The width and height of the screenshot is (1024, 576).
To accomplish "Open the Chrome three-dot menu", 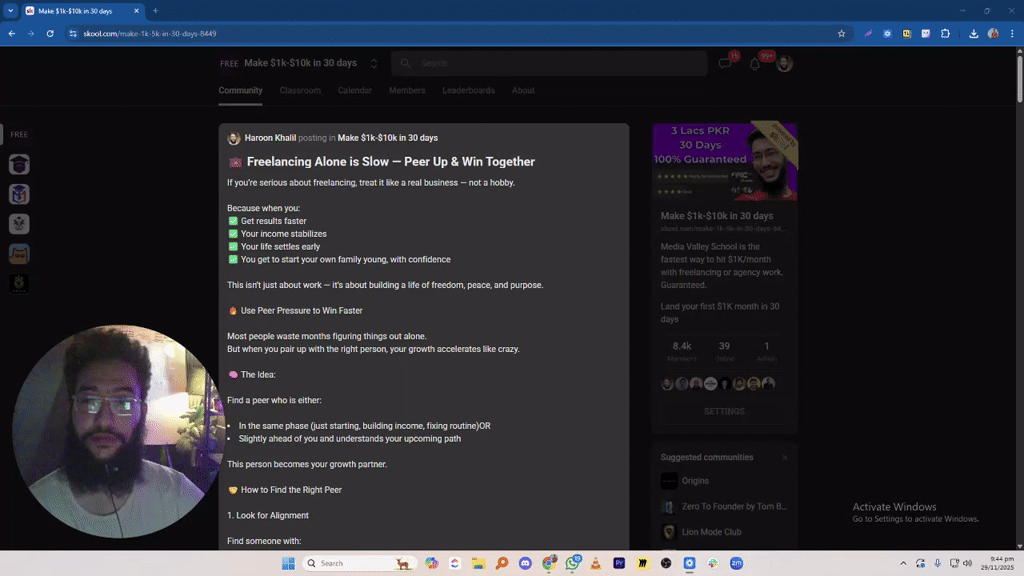I will pyautogui.click(x=1012, y=33).
